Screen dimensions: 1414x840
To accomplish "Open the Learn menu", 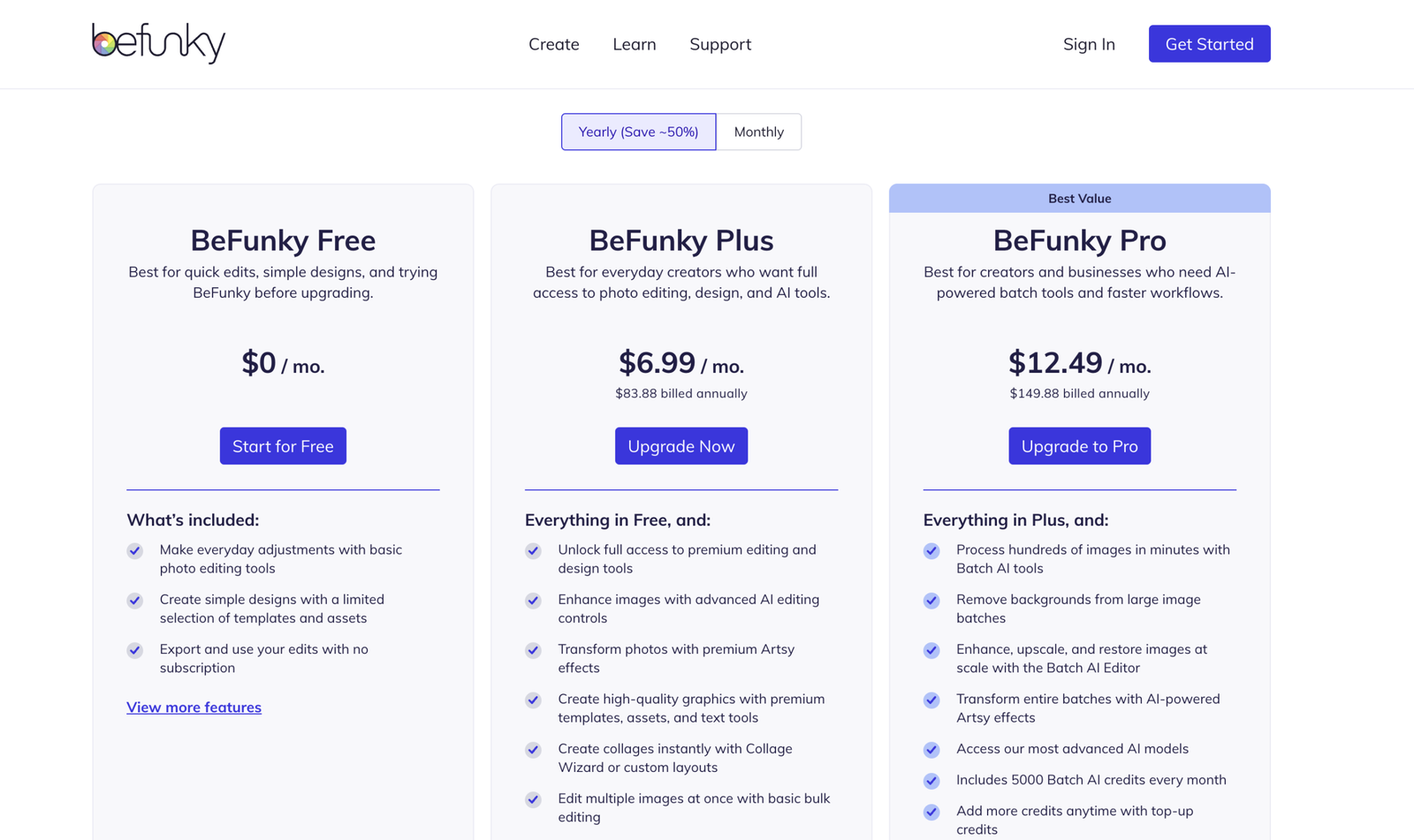I will point(635,44).
